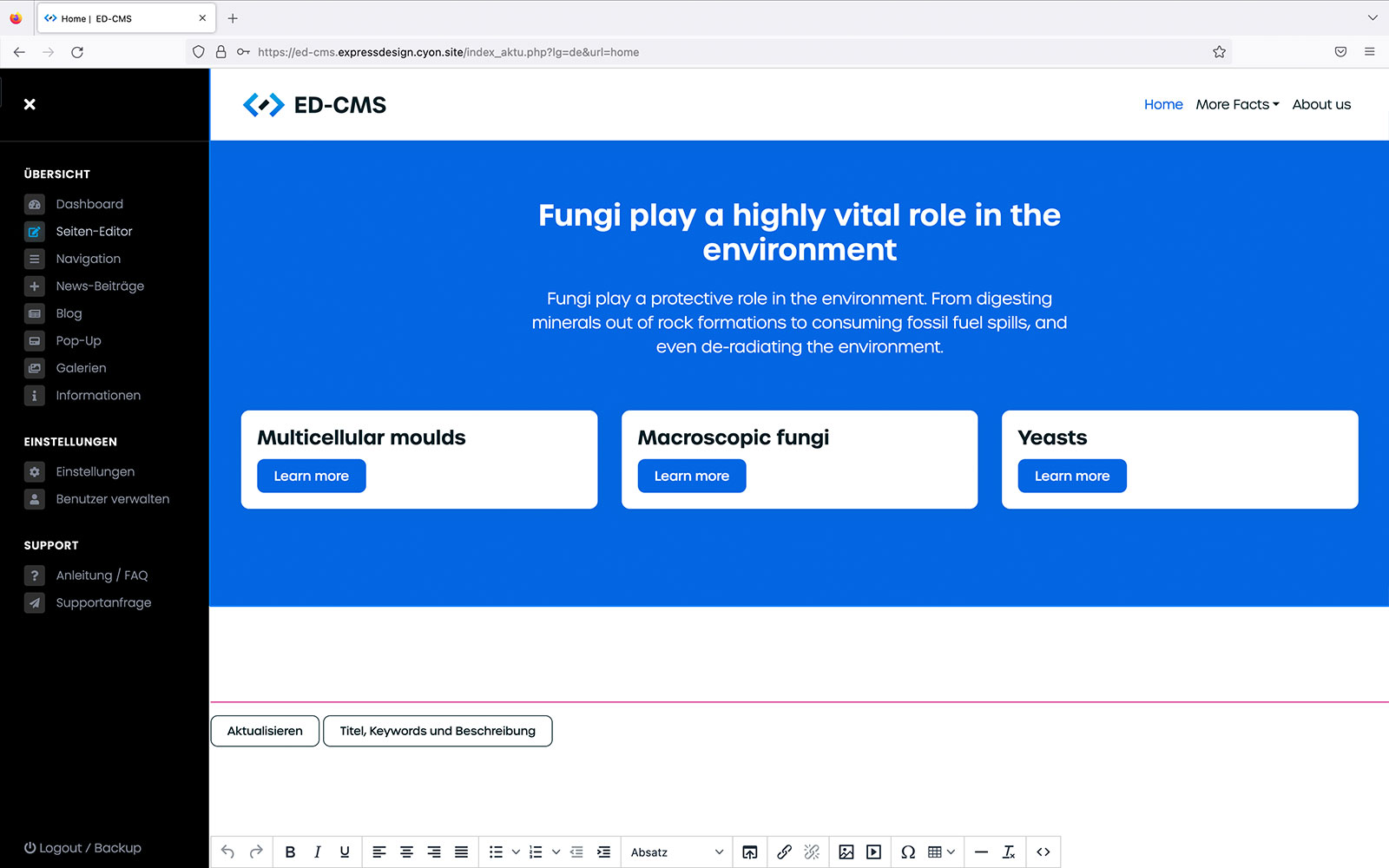Toggle bold formatting in editor toolbar
This screenshot has height=868, width=1389.
click(x=290, y=852)
